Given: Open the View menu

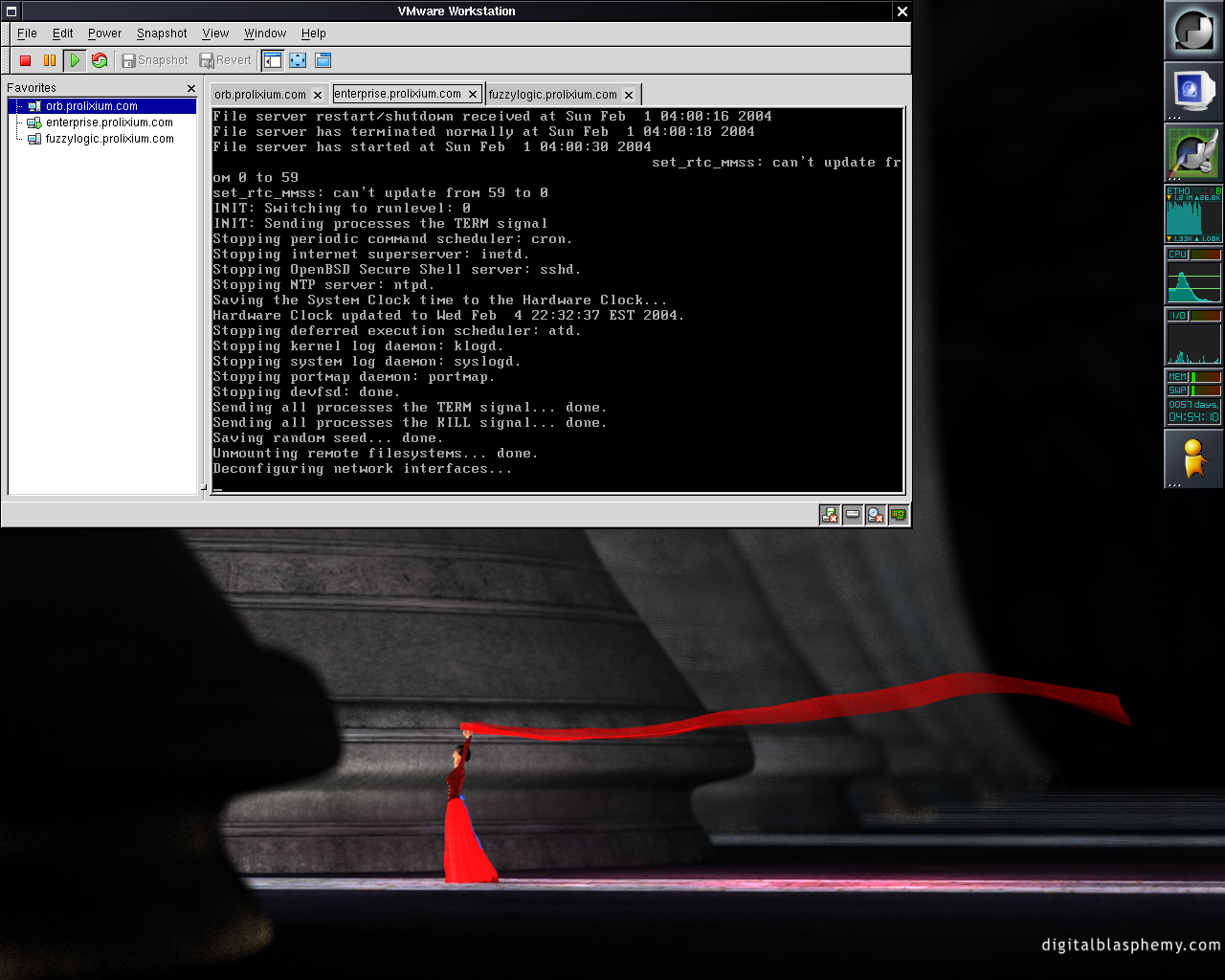Looking at the screenshot, I should (215, 33).
